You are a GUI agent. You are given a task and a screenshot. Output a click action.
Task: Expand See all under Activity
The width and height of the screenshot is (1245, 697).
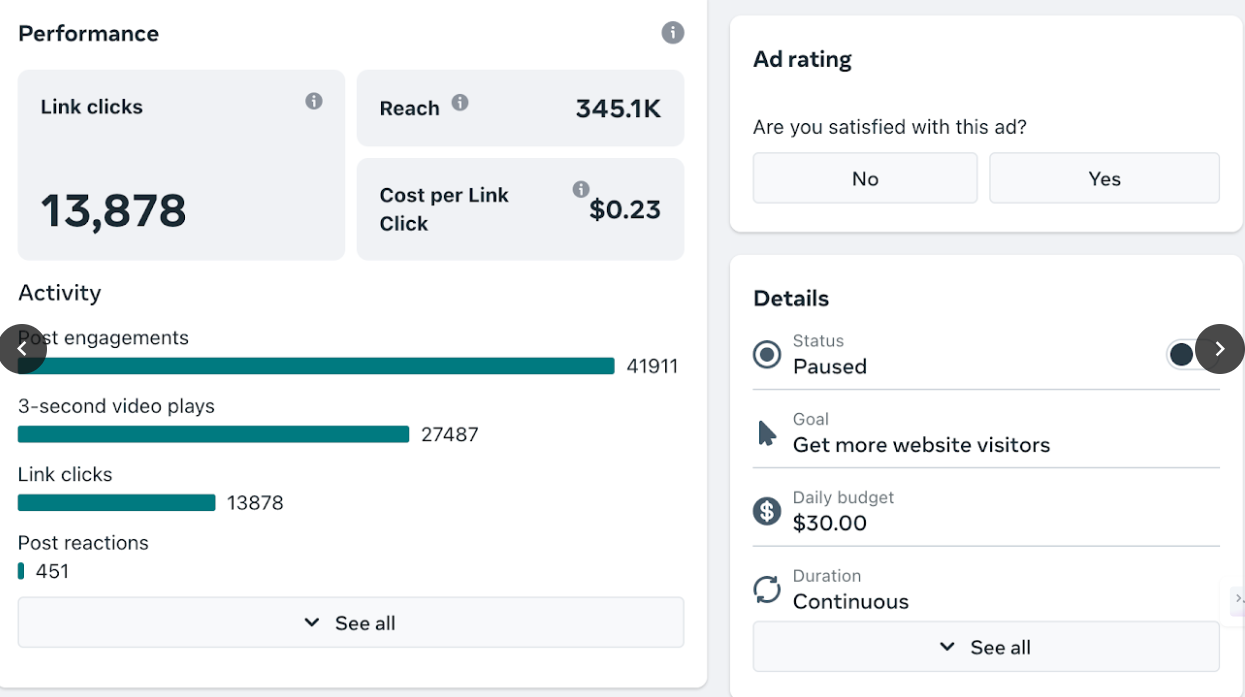coord(350,622)
